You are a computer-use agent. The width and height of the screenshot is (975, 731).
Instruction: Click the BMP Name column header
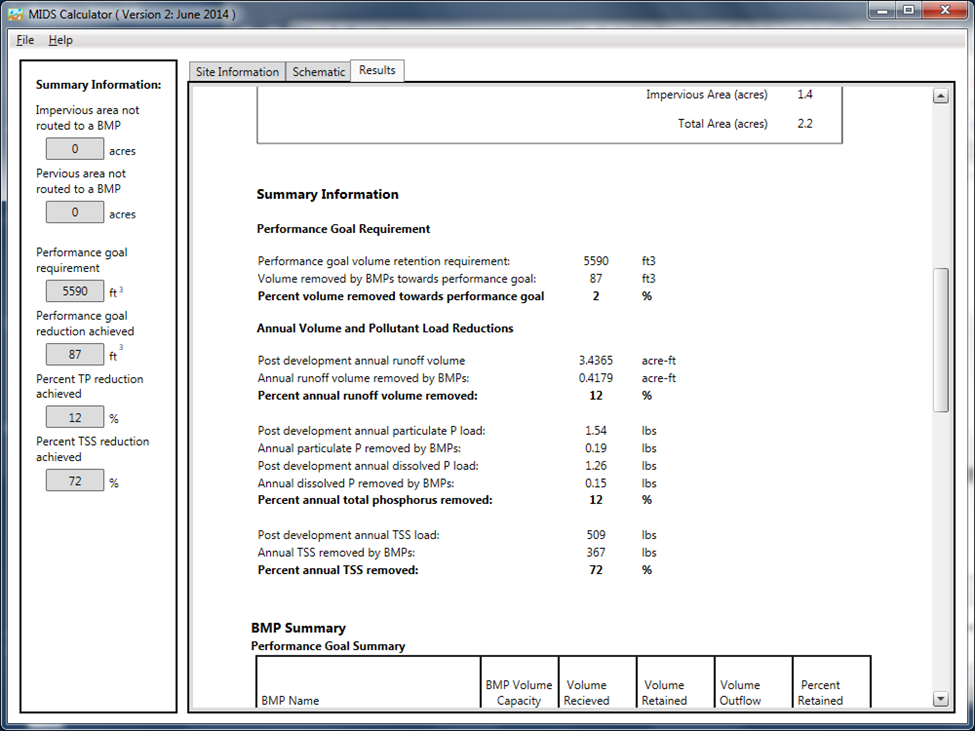tap(289, 701)
